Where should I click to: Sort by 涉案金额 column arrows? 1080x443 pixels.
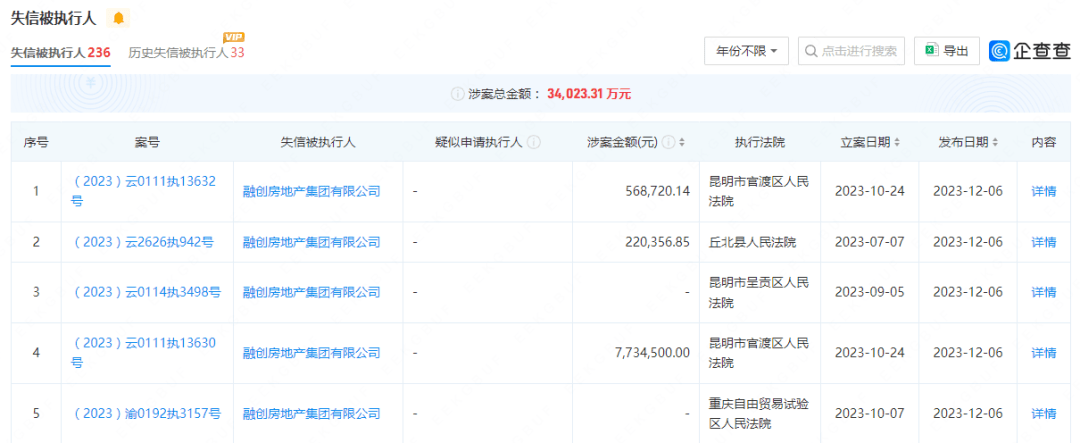tap(682, 143)
